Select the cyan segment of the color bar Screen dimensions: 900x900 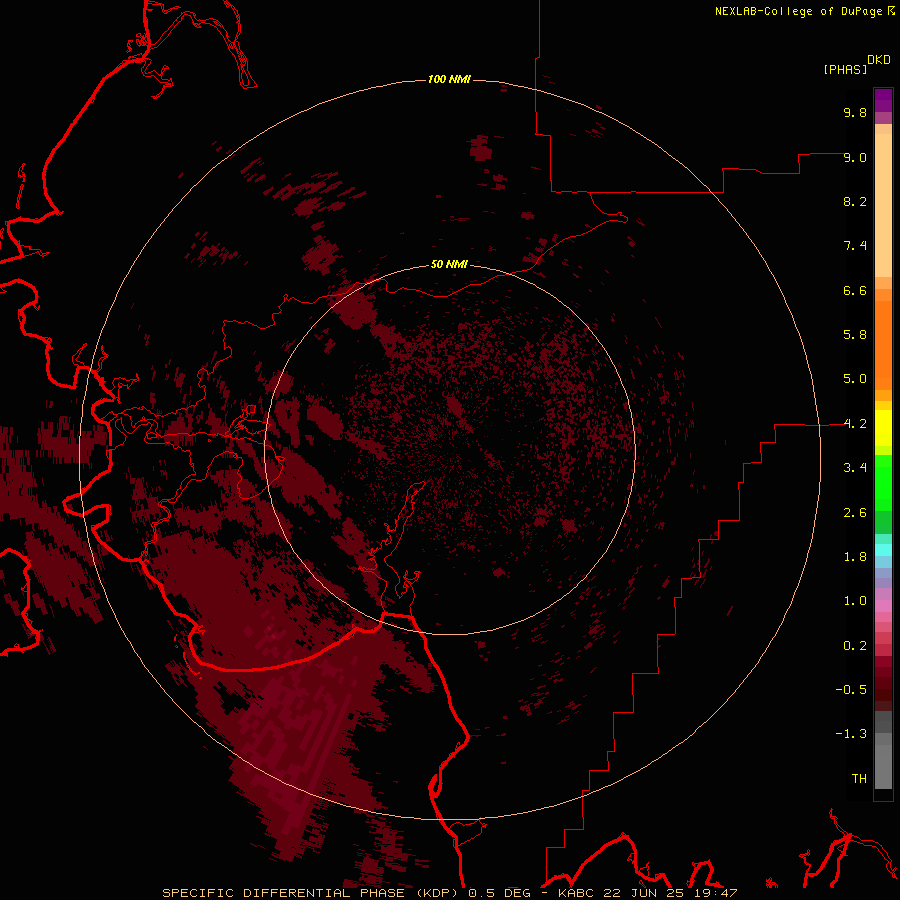(x=883, y=550)
